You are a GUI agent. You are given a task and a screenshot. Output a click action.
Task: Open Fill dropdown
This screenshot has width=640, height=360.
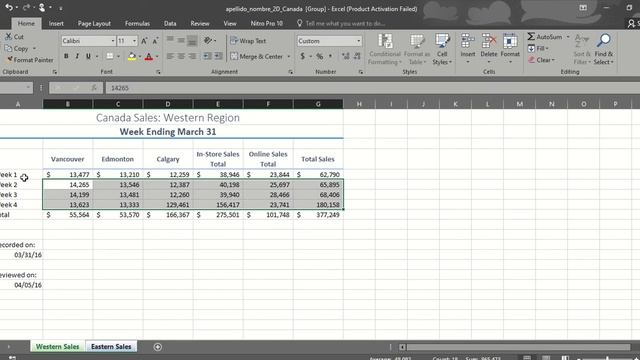(538, 49)
